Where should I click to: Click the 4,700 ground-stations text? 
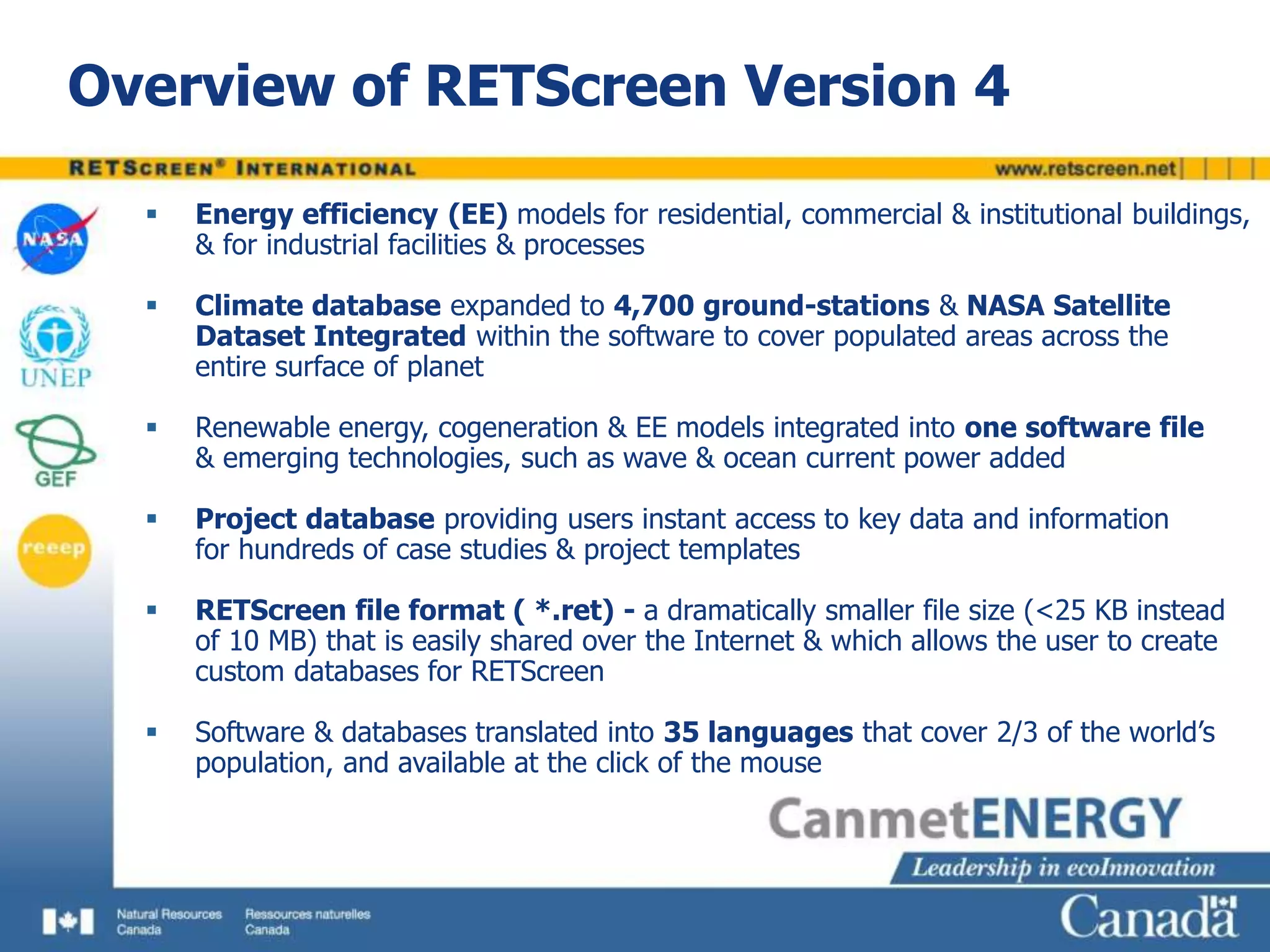[x=771, y=306]
